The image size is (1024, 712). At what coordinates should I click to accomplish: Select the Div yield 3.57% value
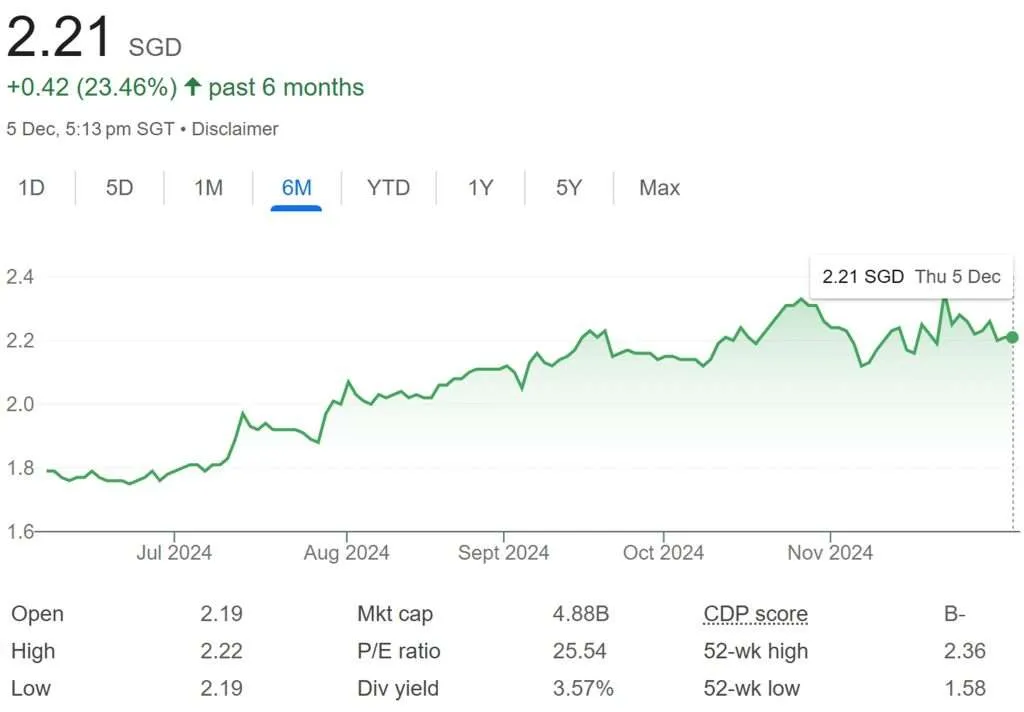coord(584,689)
